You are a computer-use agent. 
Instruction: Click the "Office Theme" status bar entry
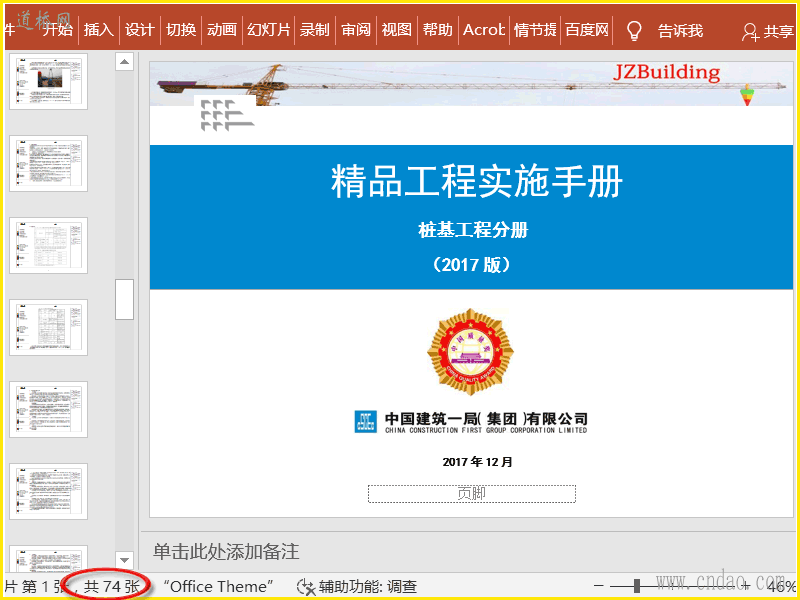tap(218, 587)
